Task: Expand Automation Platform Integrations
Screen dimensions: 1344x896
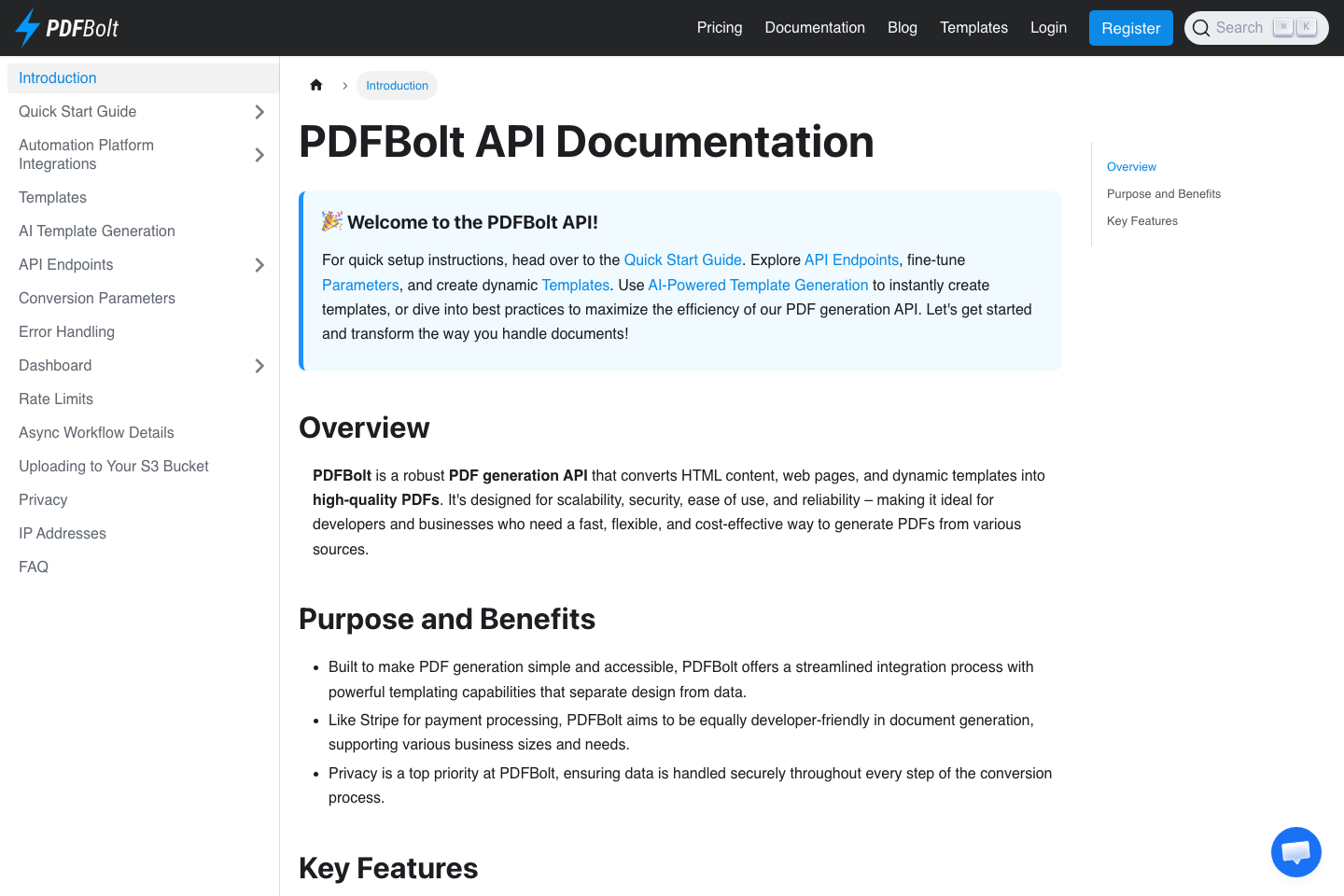Action: 259,154
